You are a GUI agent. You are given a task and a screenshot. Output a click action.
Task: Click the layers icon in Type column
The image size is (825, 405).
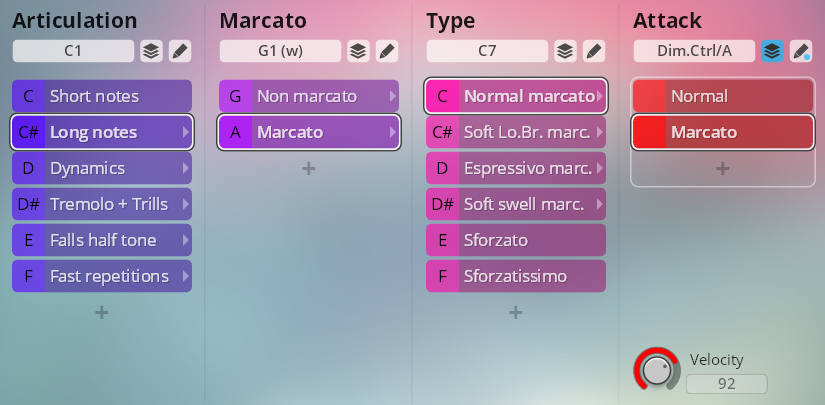coord(564,51)
